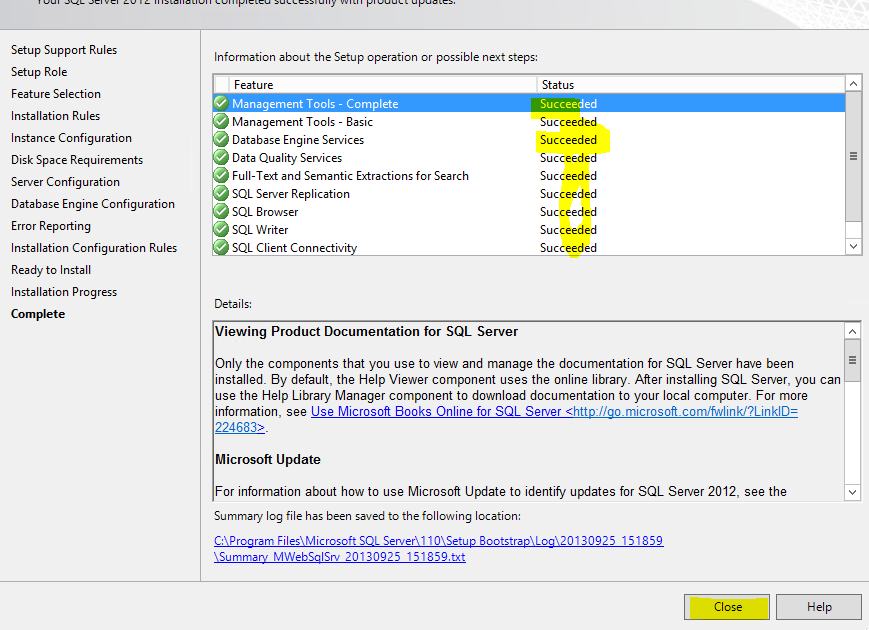This screenshot has width=869, height=630.
Task: Click green check icon beside Data Quality Services
Action: (x=221, y=157)
